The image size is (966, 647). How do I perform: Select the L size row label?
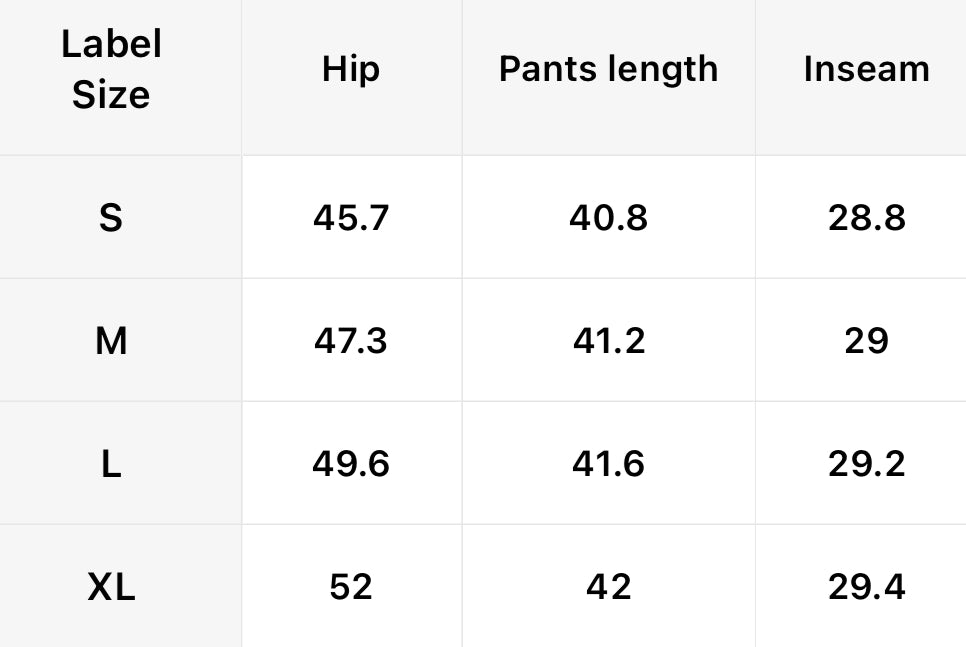coord(111,464)
